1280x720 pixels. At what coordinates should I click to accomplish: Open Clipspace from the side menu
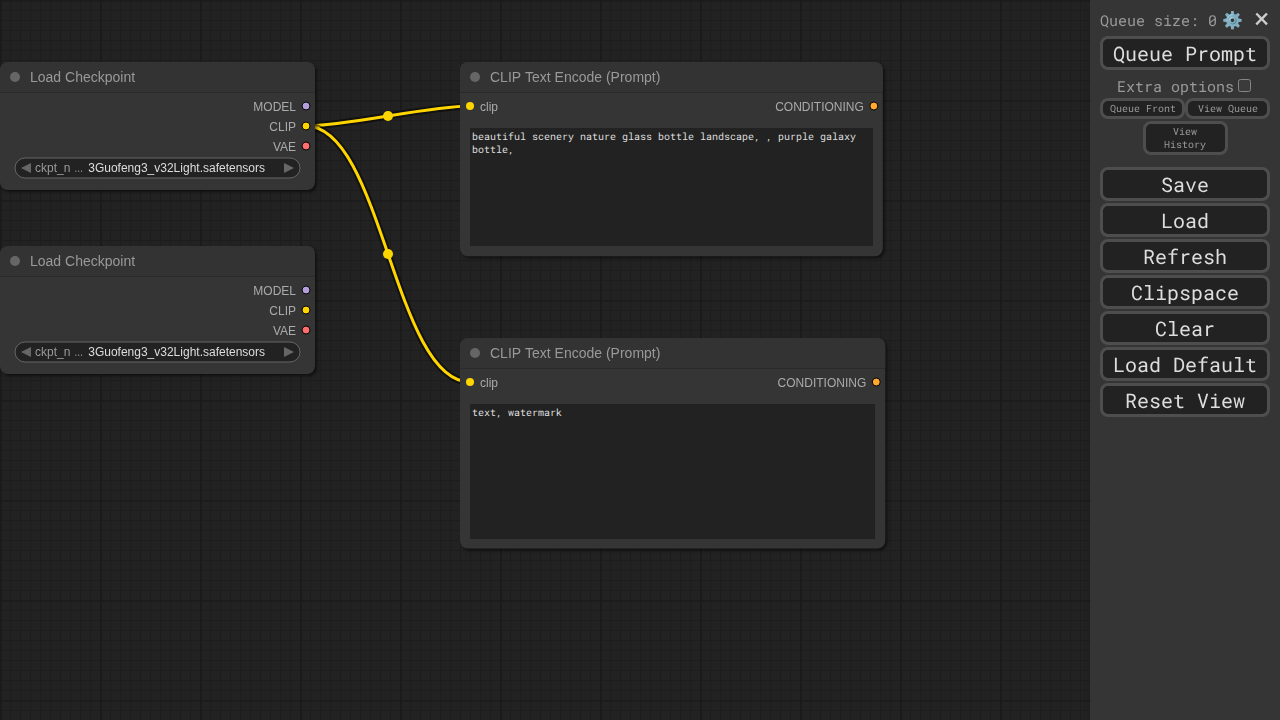click(1185, 292)
